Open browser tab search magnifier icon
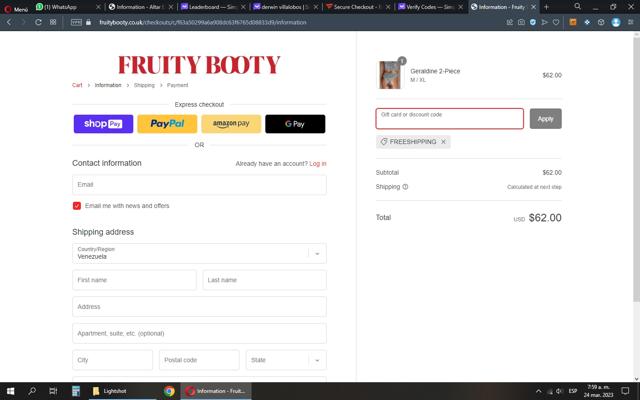Image resolution: width=640 pixels, height=400 pixels. coord(577,7)
